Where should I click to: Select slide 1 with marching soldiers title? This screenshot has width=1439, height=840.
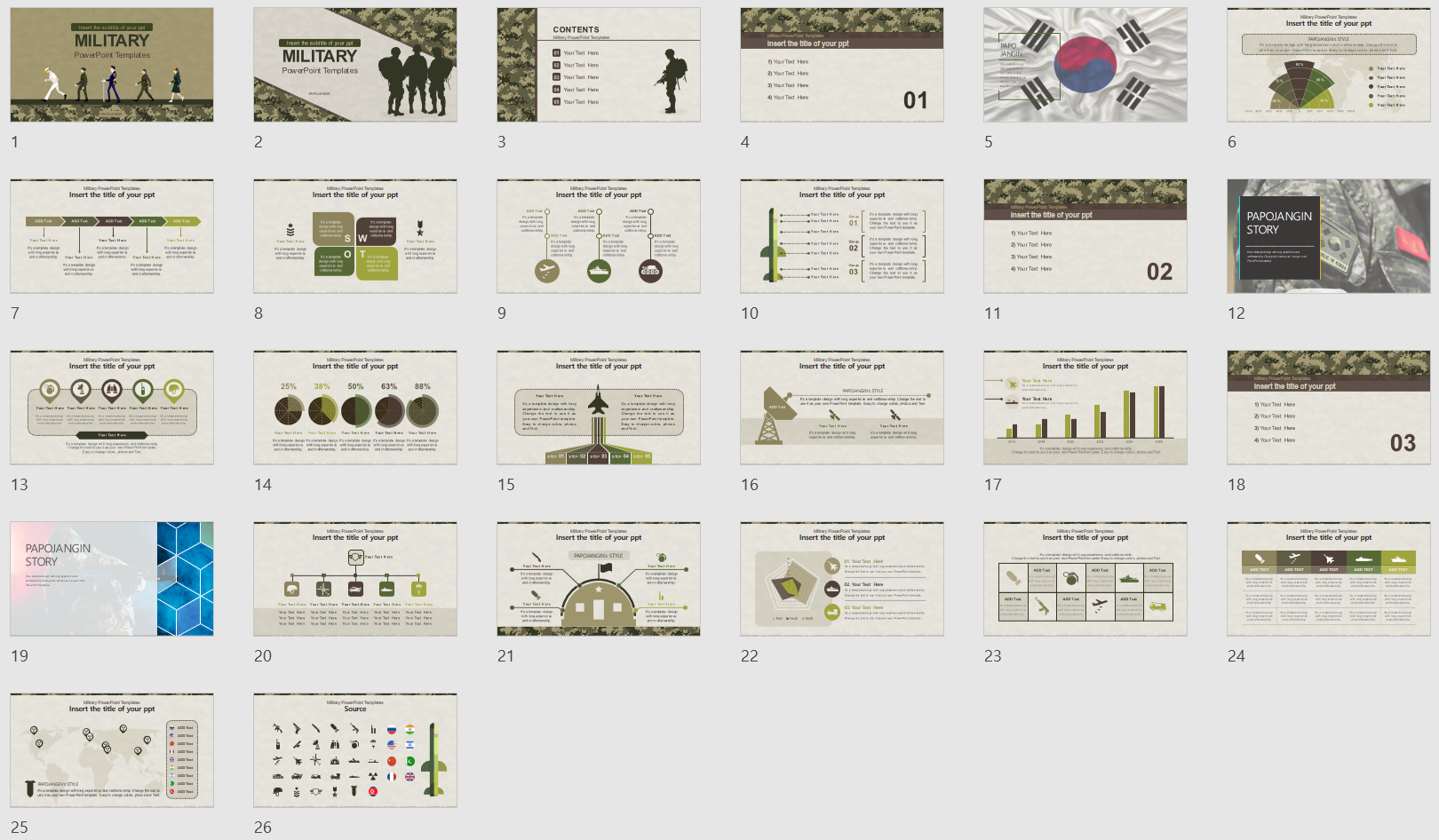coord(112,65)
